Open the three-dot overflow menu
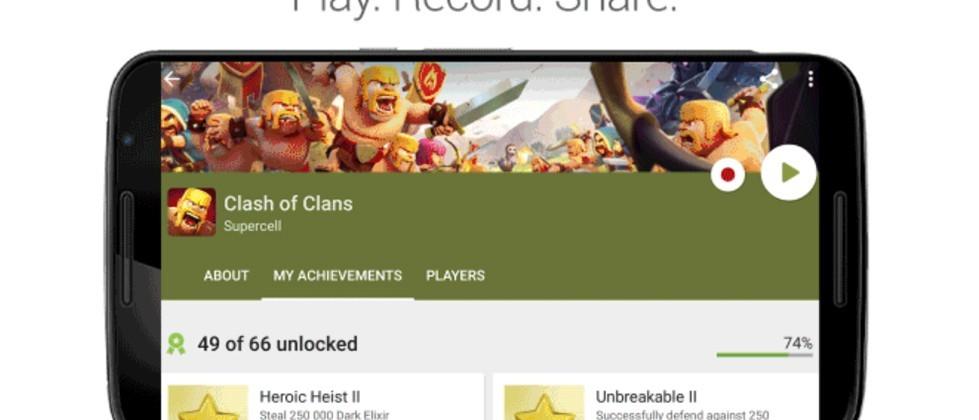 (x=810, y=79)
